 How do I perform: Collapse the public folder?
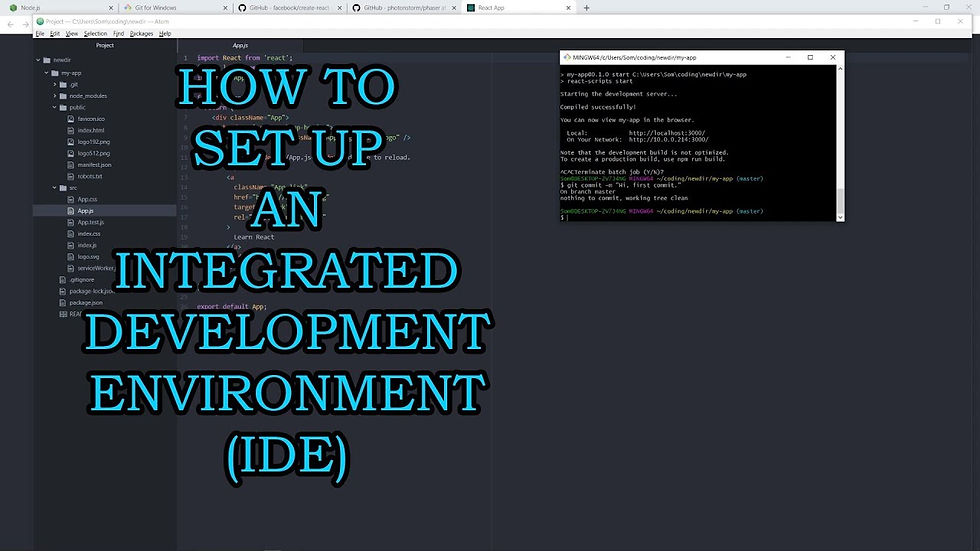pos(55,107)
